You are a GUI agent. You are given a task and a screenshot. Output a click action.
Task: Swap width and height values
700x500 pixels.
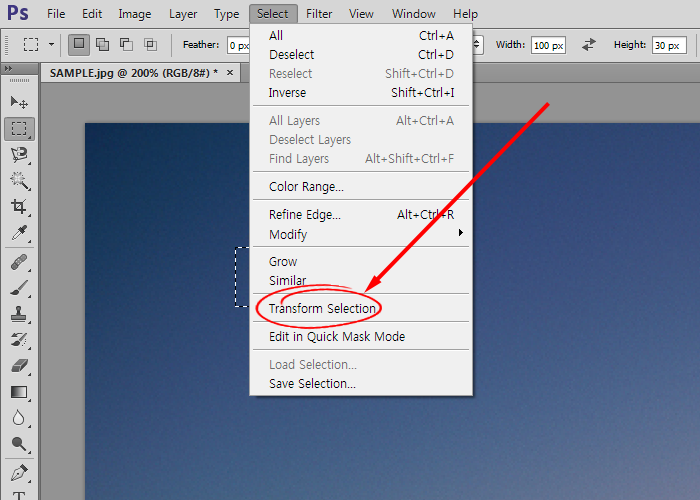coord(589,45)
